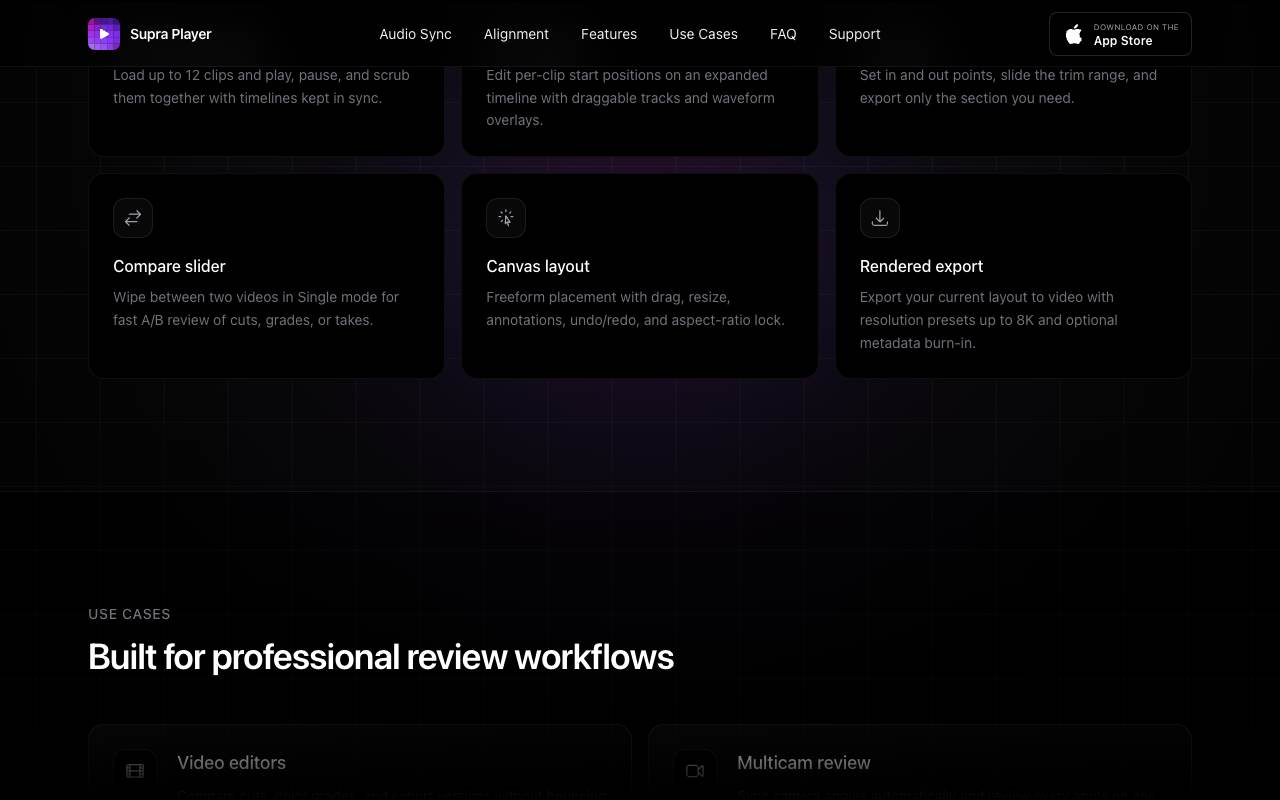Select the Rendered export card title
The image size is (1280, 800).
pyautogui.click(x=921, y=266)
